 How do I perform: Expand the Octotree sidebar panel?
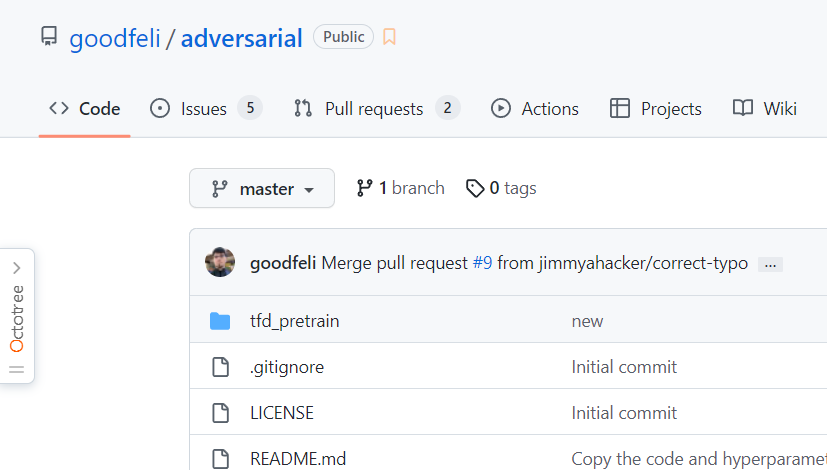coord(17,268)
